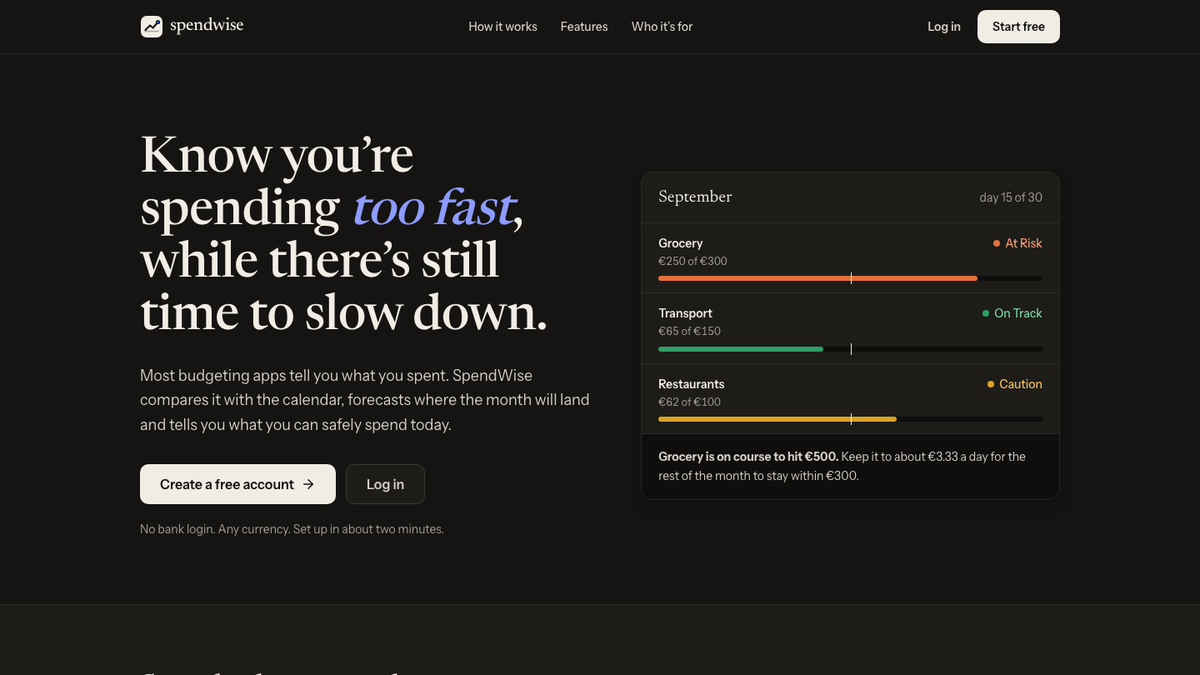
Task: Click the day marker tick on Restaurants bar
Action: (851, 419)
